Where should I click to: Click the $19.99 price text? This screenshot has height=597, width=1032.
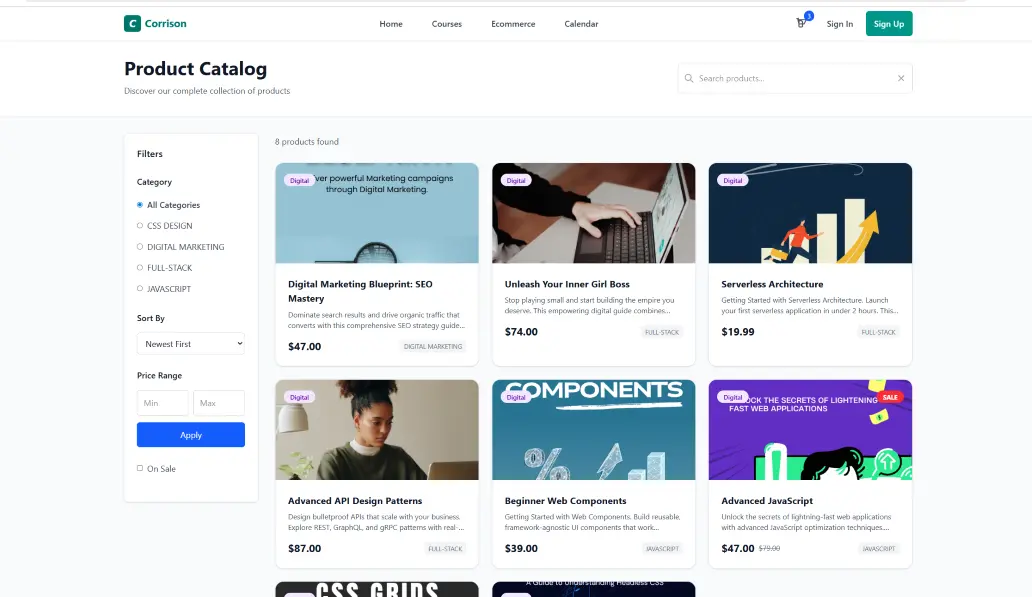(x=738, y=332)
